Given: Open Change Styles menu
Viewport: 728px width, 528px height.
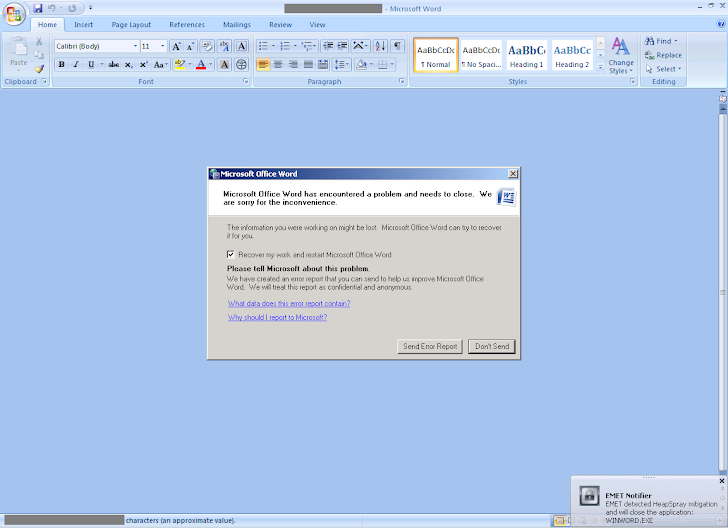Looking at the screenshot, I should tap(621, 56).
